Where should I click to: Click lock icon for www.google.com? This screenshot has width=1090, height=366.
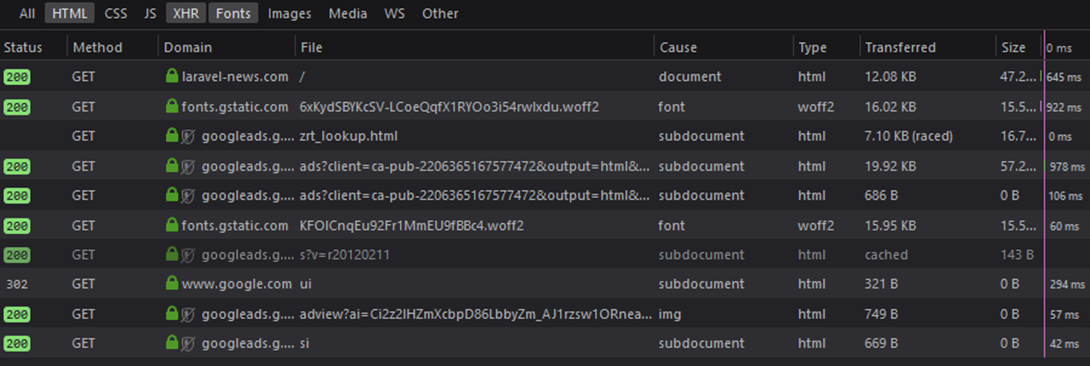[x=172, y=283]
